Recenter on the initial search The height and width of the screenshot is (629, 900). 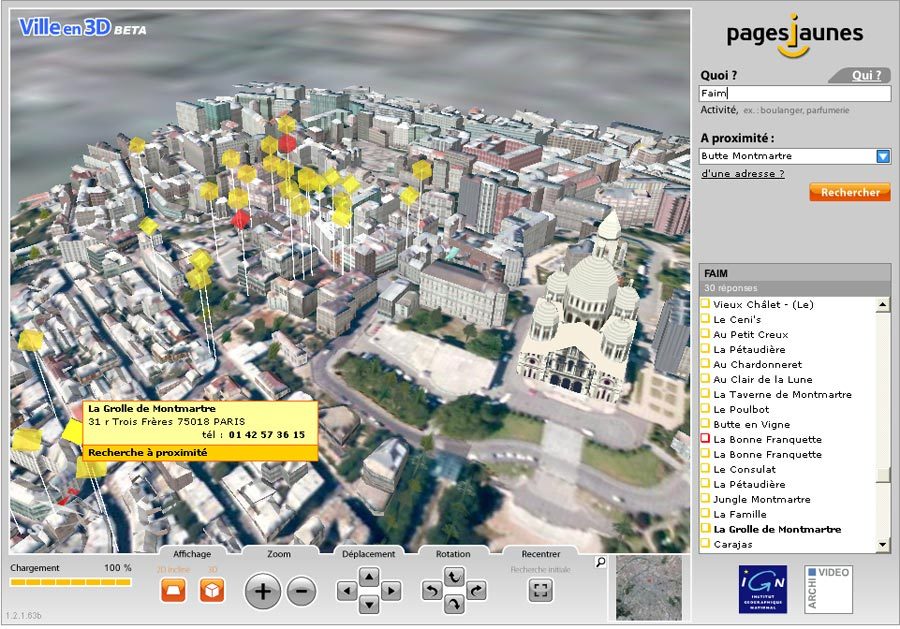(541, 590)
